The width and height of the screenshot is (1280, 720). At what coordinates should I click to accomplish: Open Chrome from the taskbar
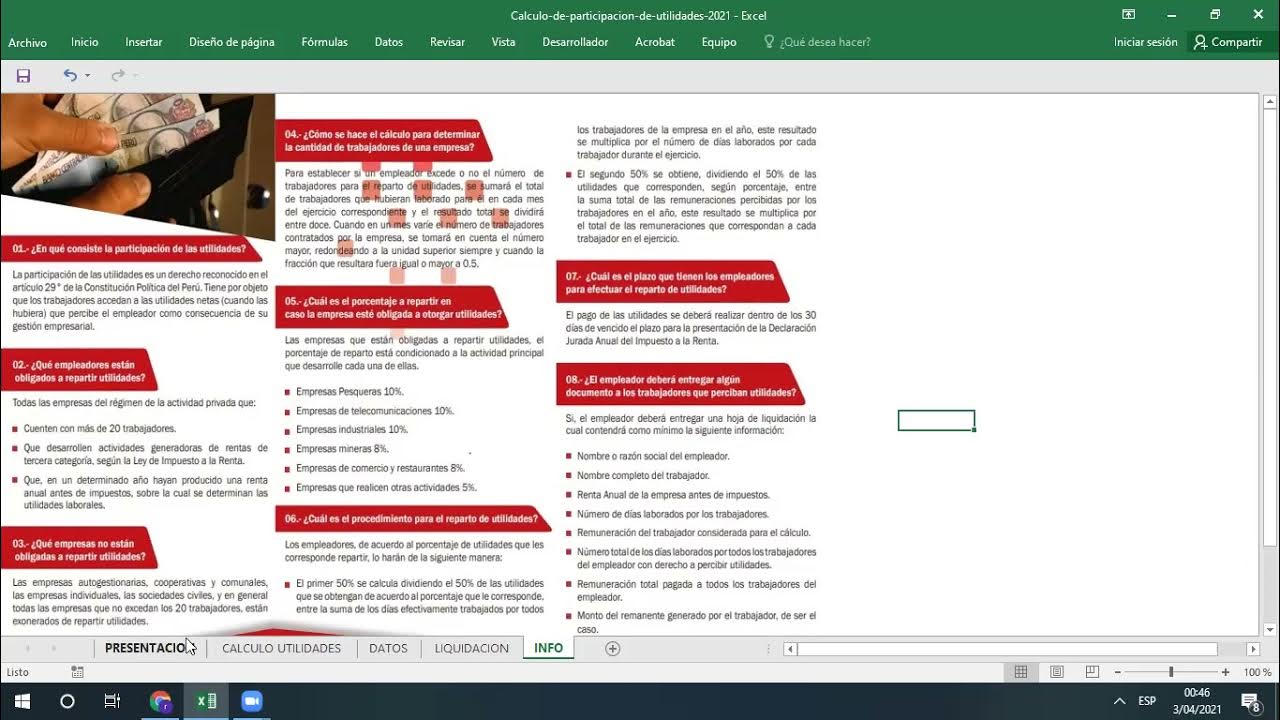(160, 701)
